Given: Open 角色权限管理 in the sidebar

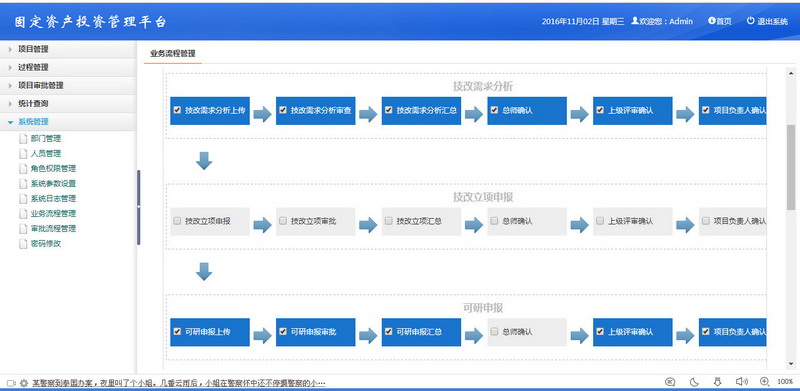Looking at the screenshot, I should click(x=53, y=169).
